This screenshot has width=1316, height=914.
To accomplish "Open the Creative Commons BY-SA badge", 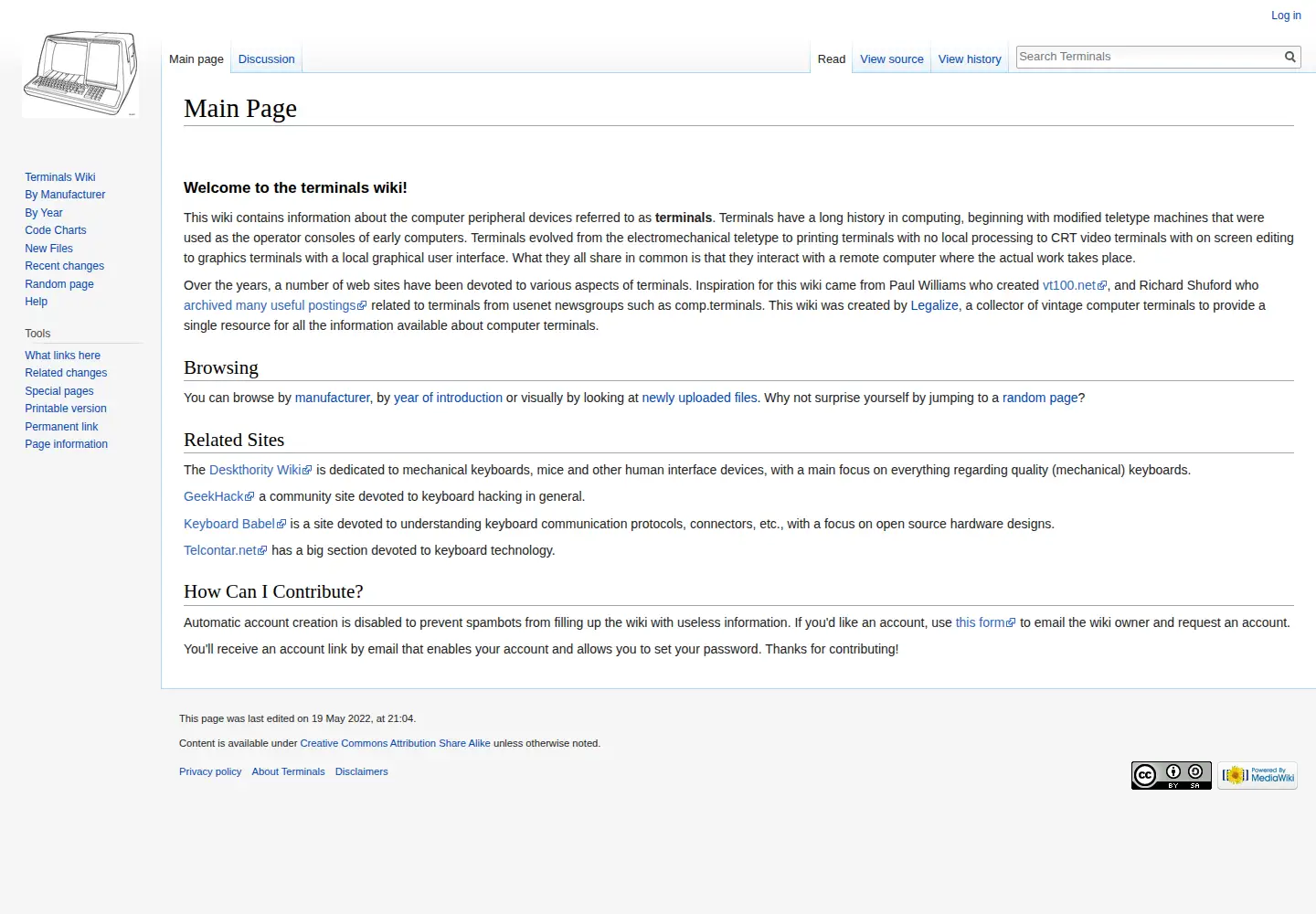I will point(1172,775).
